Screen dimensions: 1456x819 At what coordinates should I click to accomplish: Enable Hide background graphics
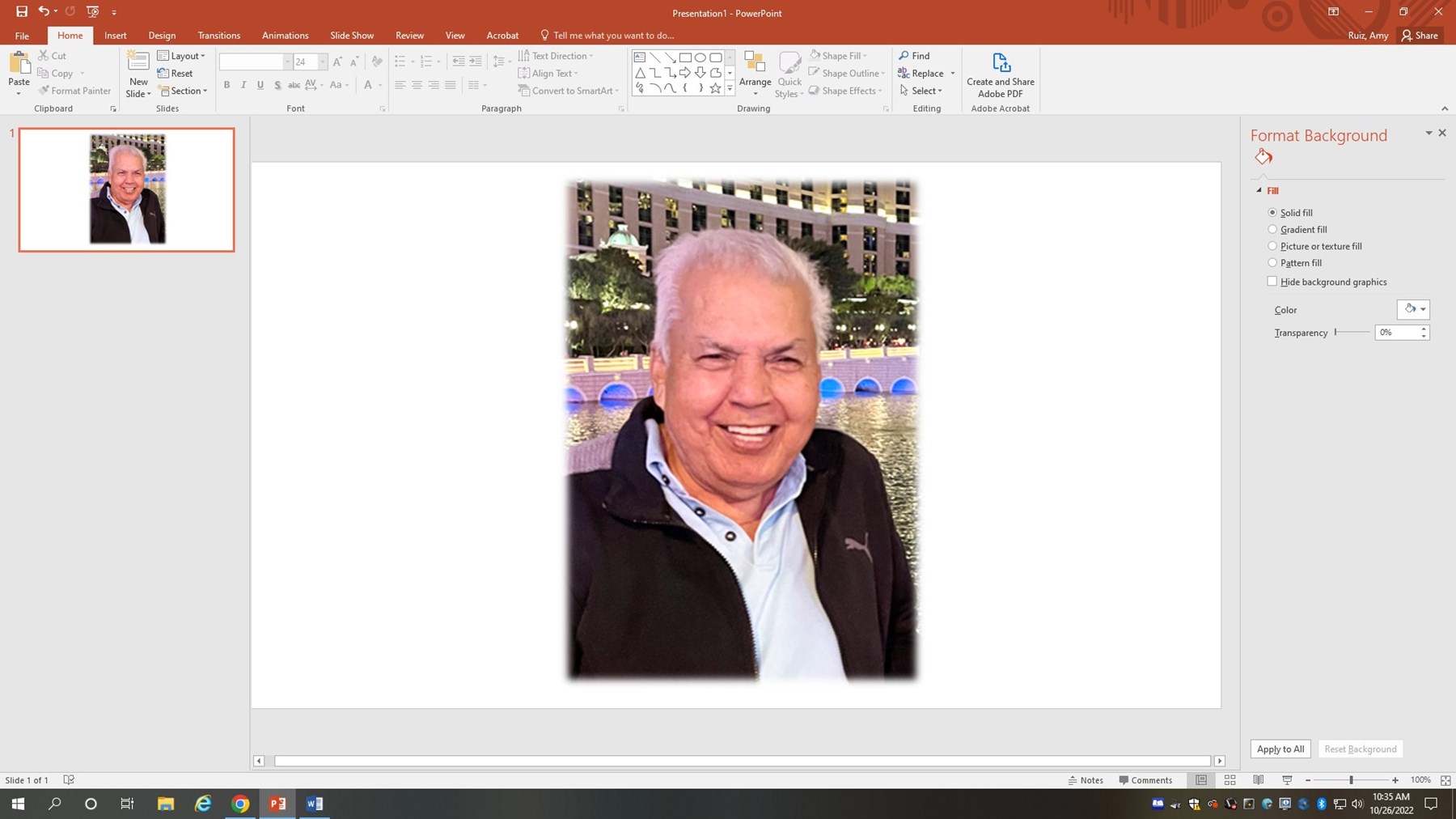1272,281
